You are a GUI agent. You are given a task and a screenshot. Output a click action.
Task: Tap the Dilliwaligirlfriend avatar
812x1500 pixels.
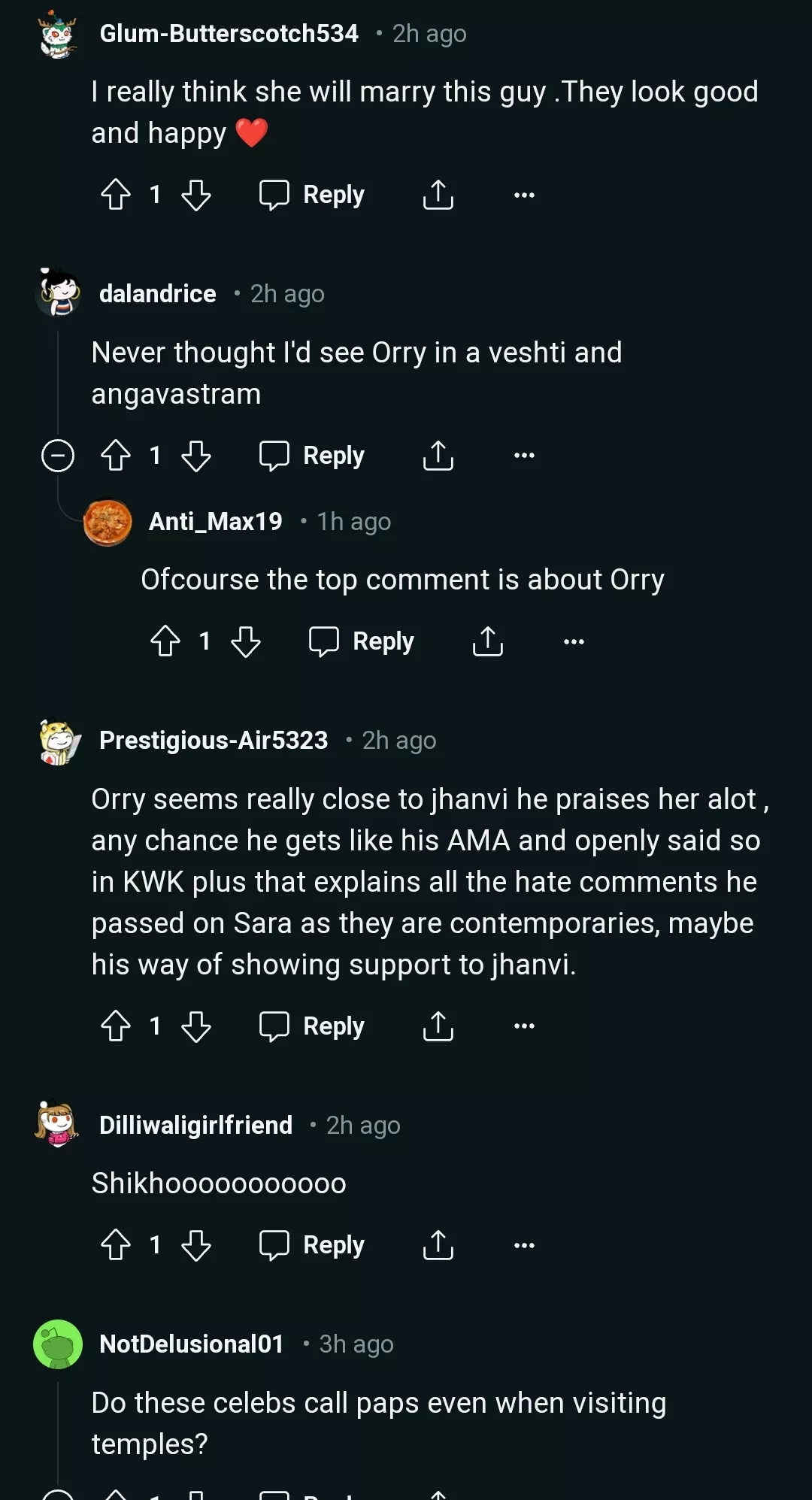(58, 1125)
